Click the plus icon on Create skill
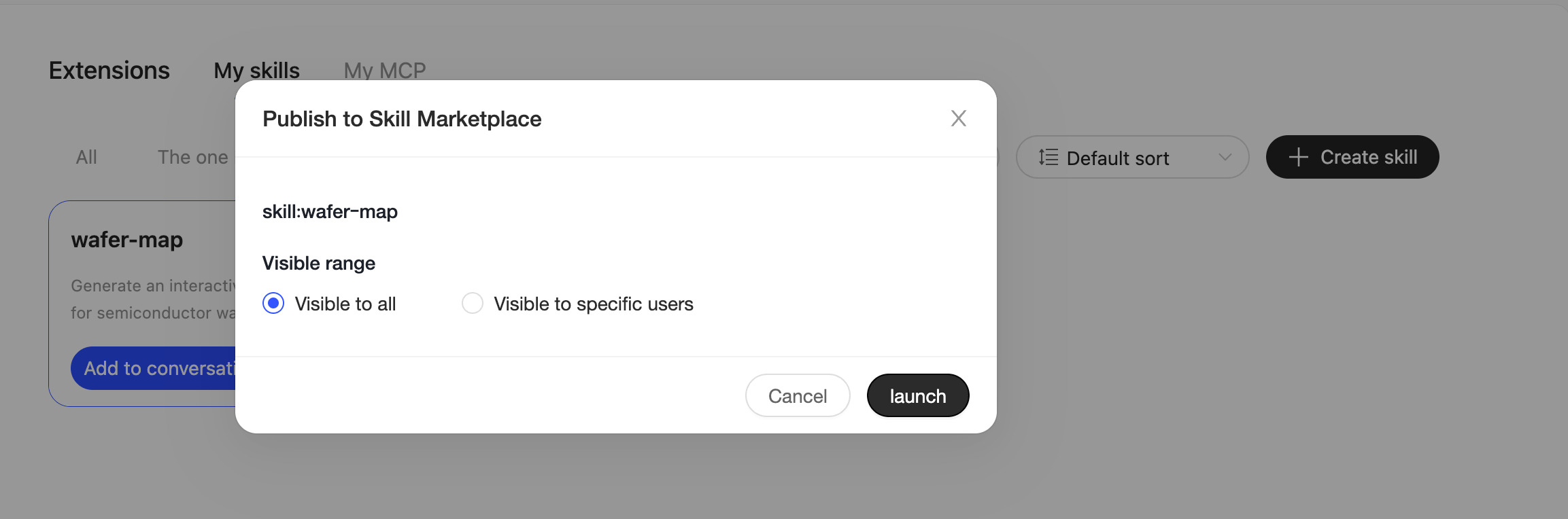This screenshot has width=1568, height=519. 1298,157
